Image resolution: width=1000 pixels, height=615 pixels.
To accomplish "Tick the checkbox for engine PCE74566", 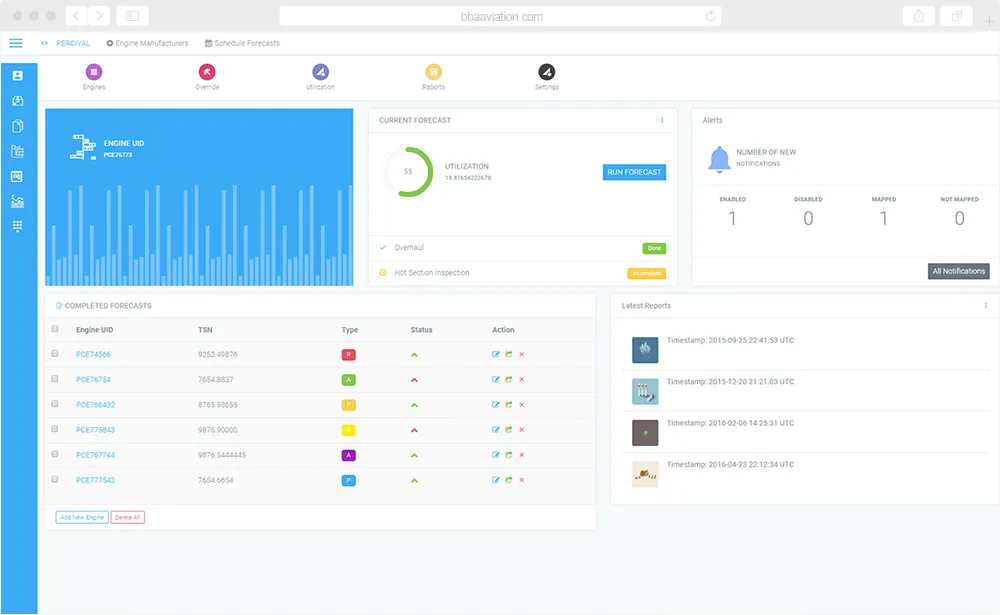I will click(55, 353).
